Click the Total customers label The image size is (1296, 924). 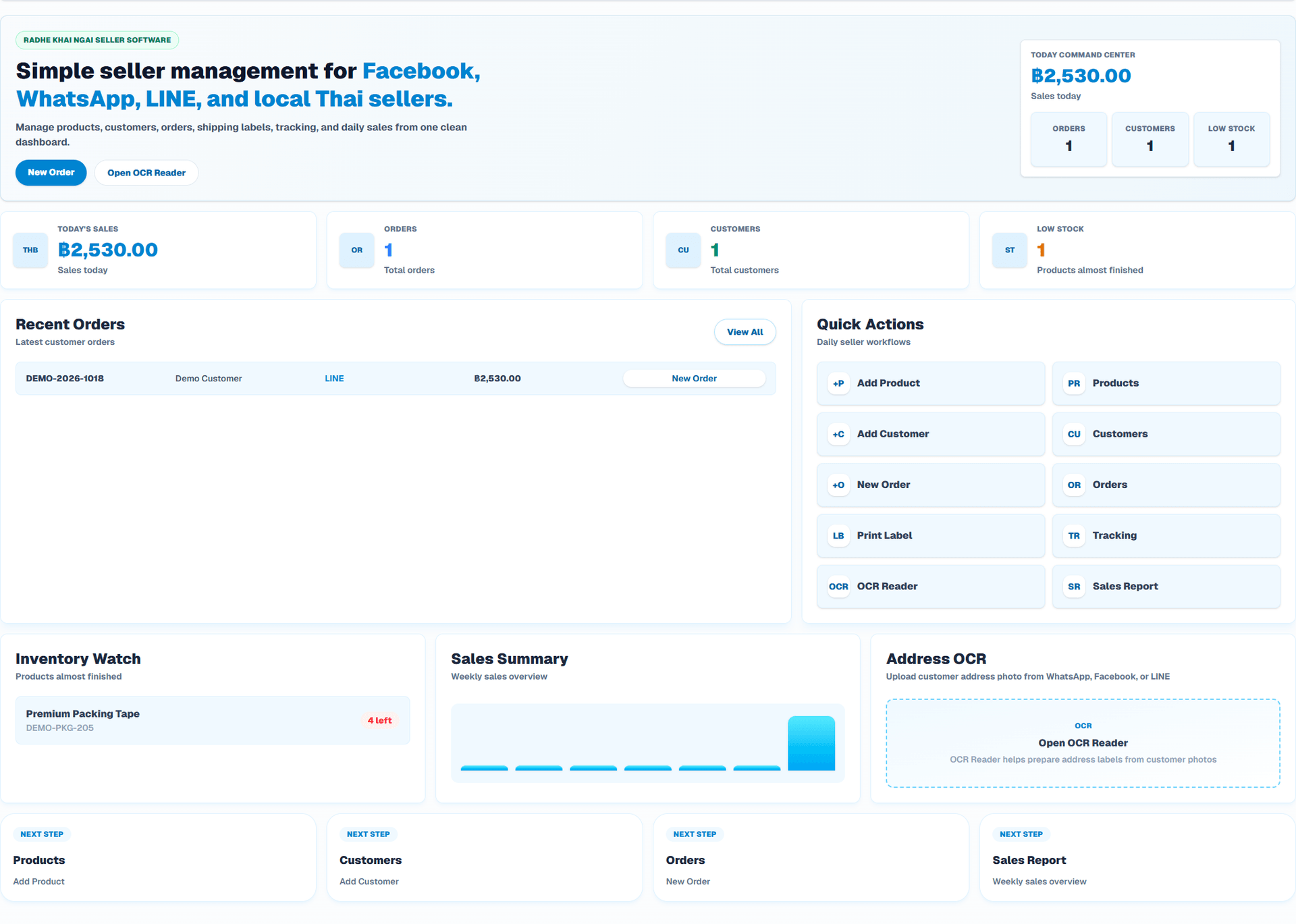click(745, 270)
